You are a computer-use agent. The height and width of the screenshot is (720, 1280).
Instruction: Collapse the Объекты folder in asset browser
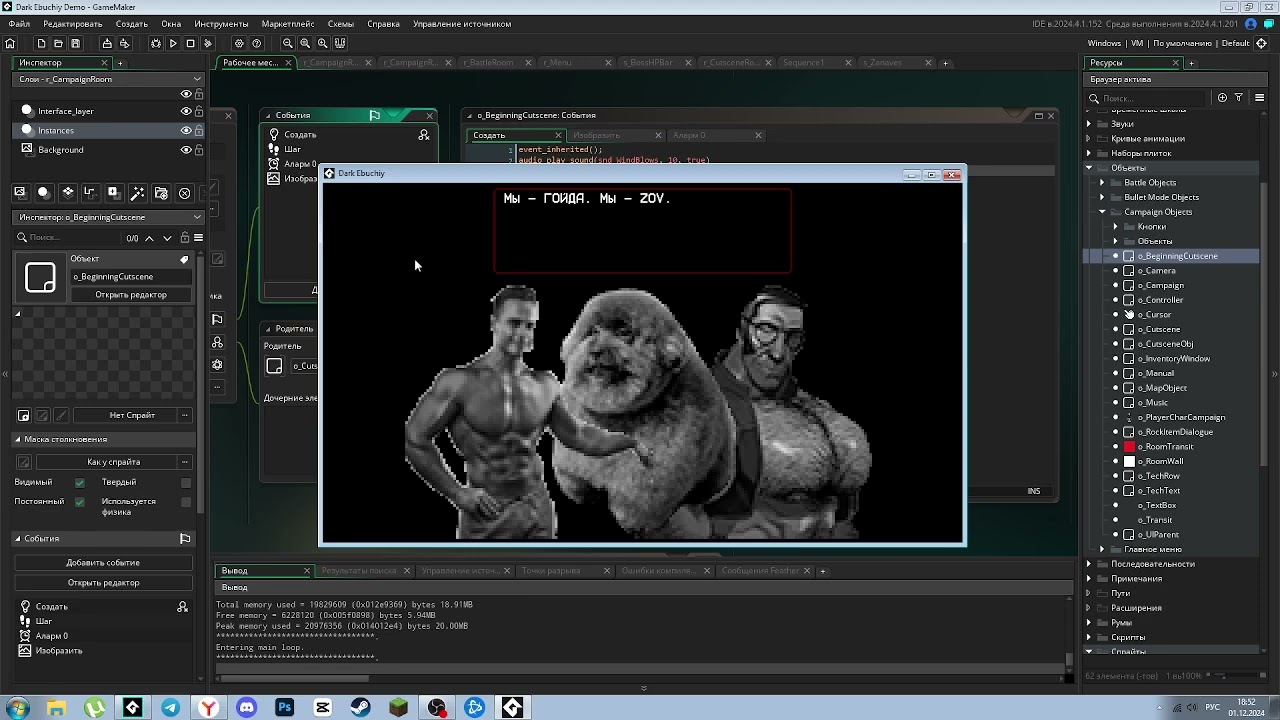[1089, 168]
